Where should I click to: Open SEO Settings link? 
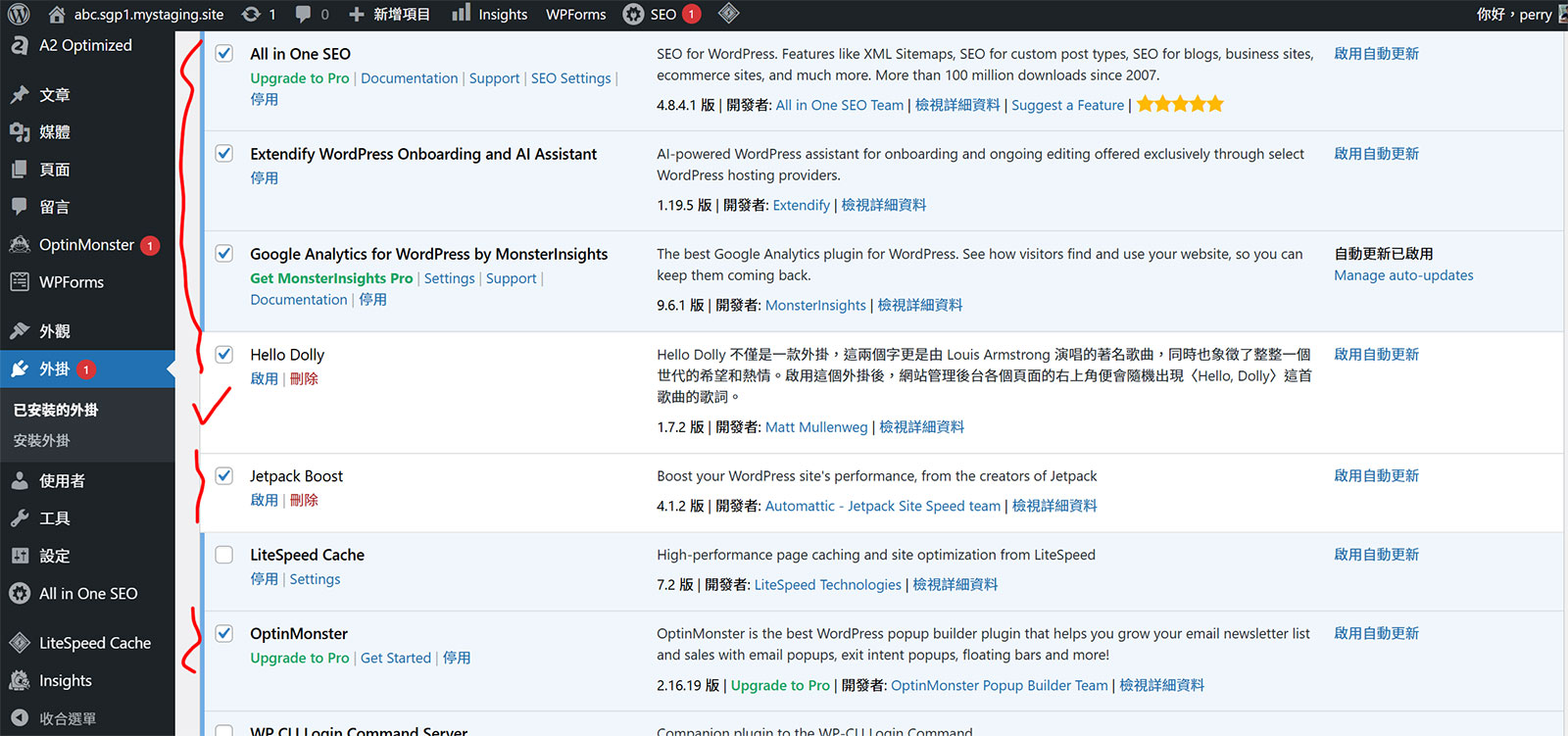pos(570,78)
